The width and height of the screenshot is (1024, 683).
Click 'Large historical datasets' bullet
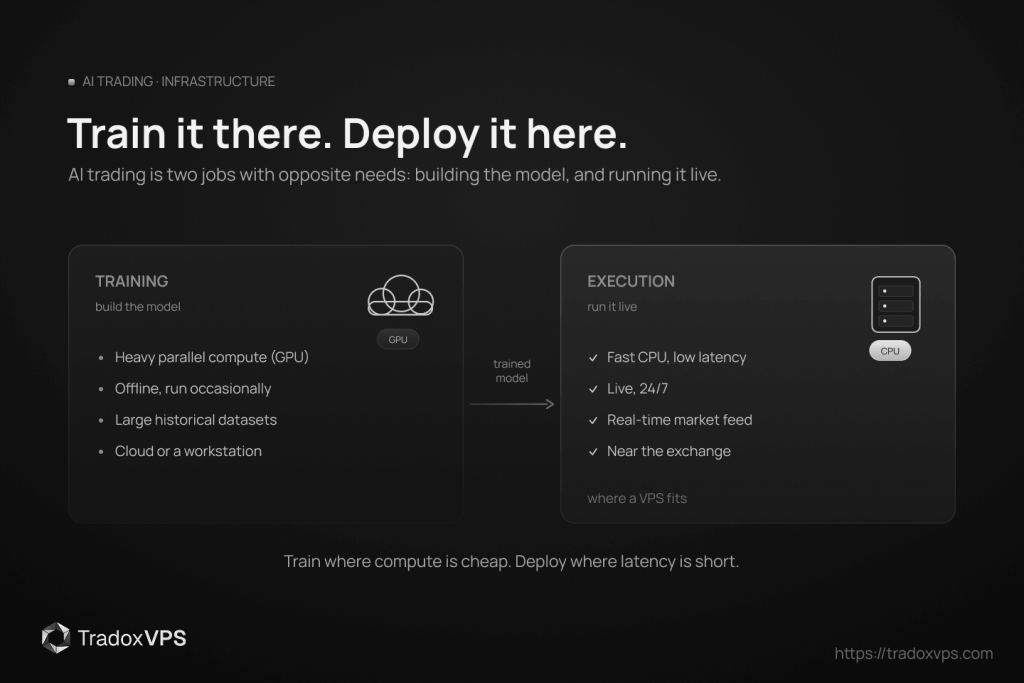coord(196,420)
